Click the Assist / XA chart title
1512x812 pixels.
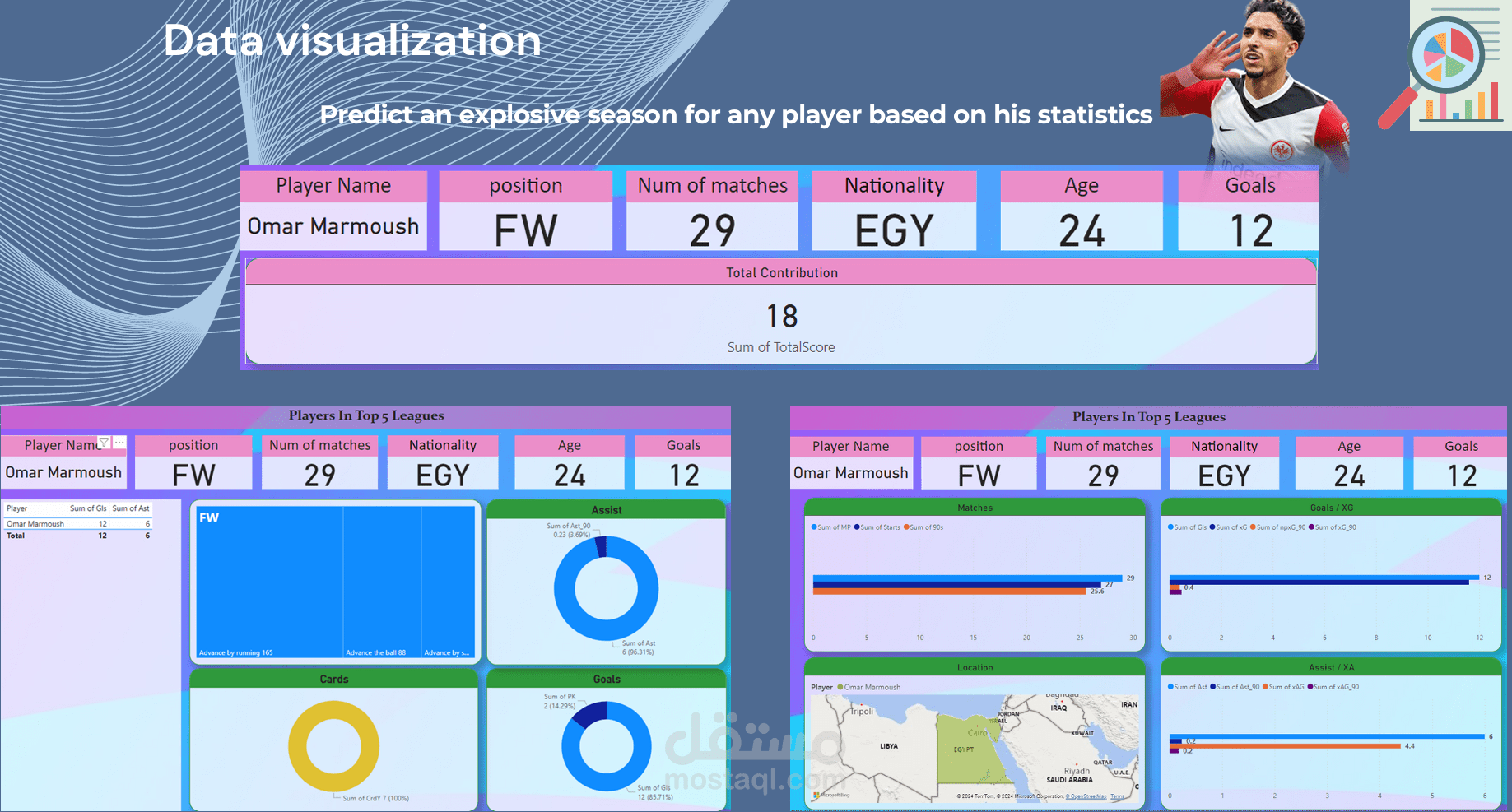click(x=1331, y=667)
